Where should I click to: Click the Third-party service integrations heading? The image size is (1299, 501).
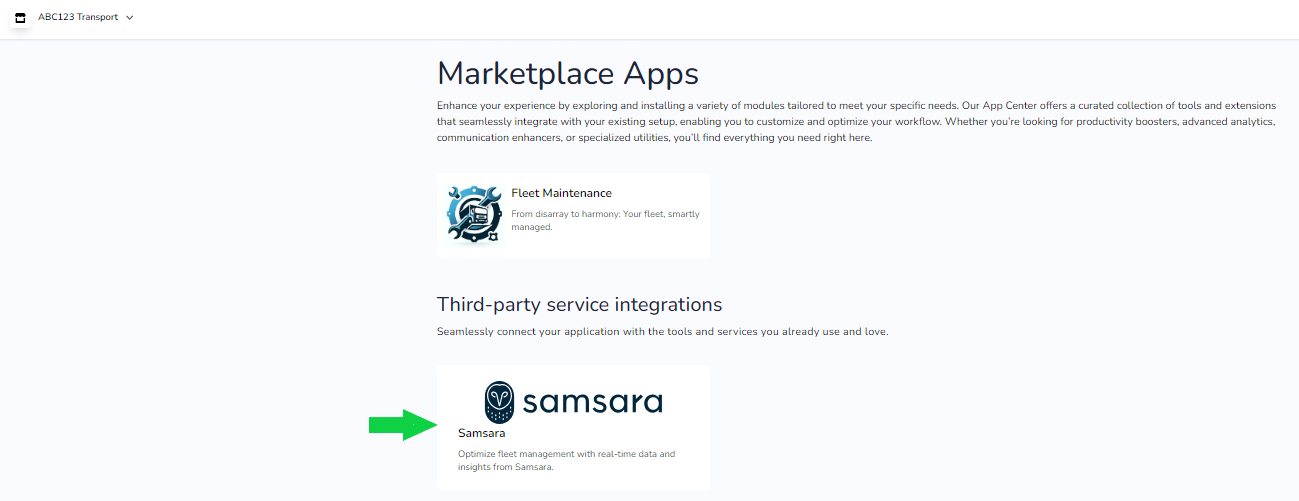(579, 304)
